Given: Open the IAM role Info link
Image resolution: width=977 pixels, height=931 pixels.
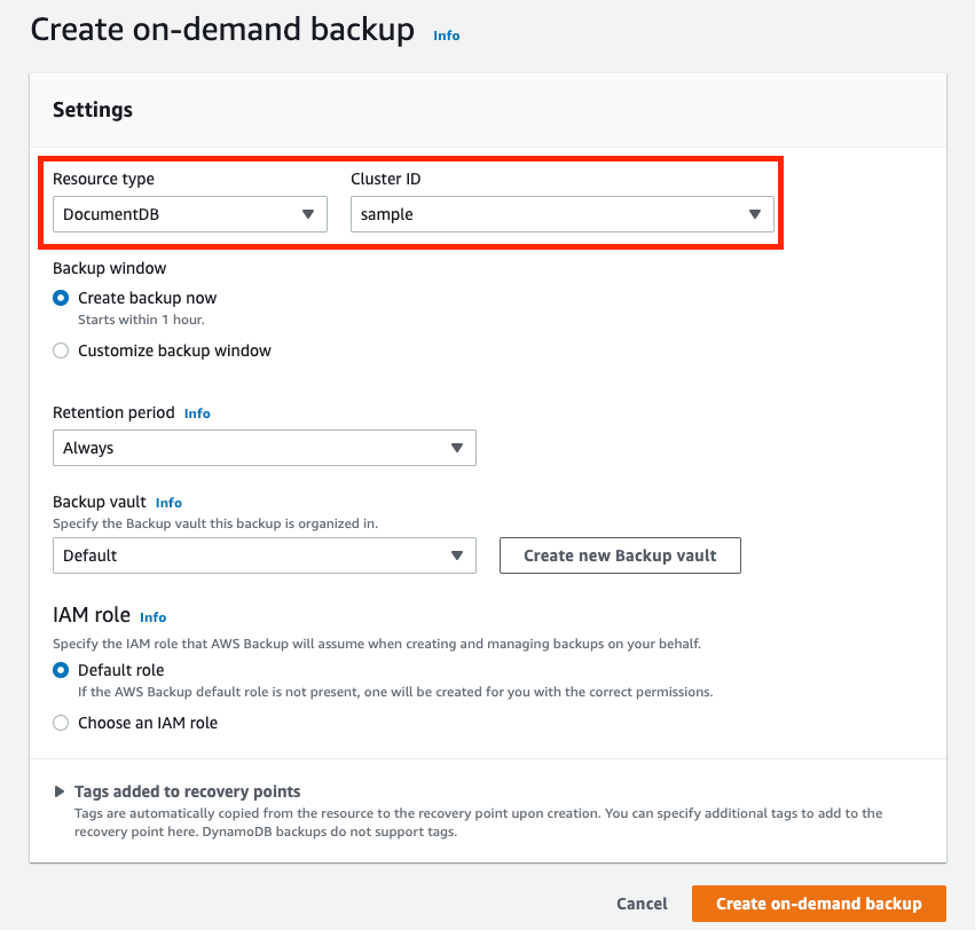Looking at the screenshot, I should [x=152, y=617].
